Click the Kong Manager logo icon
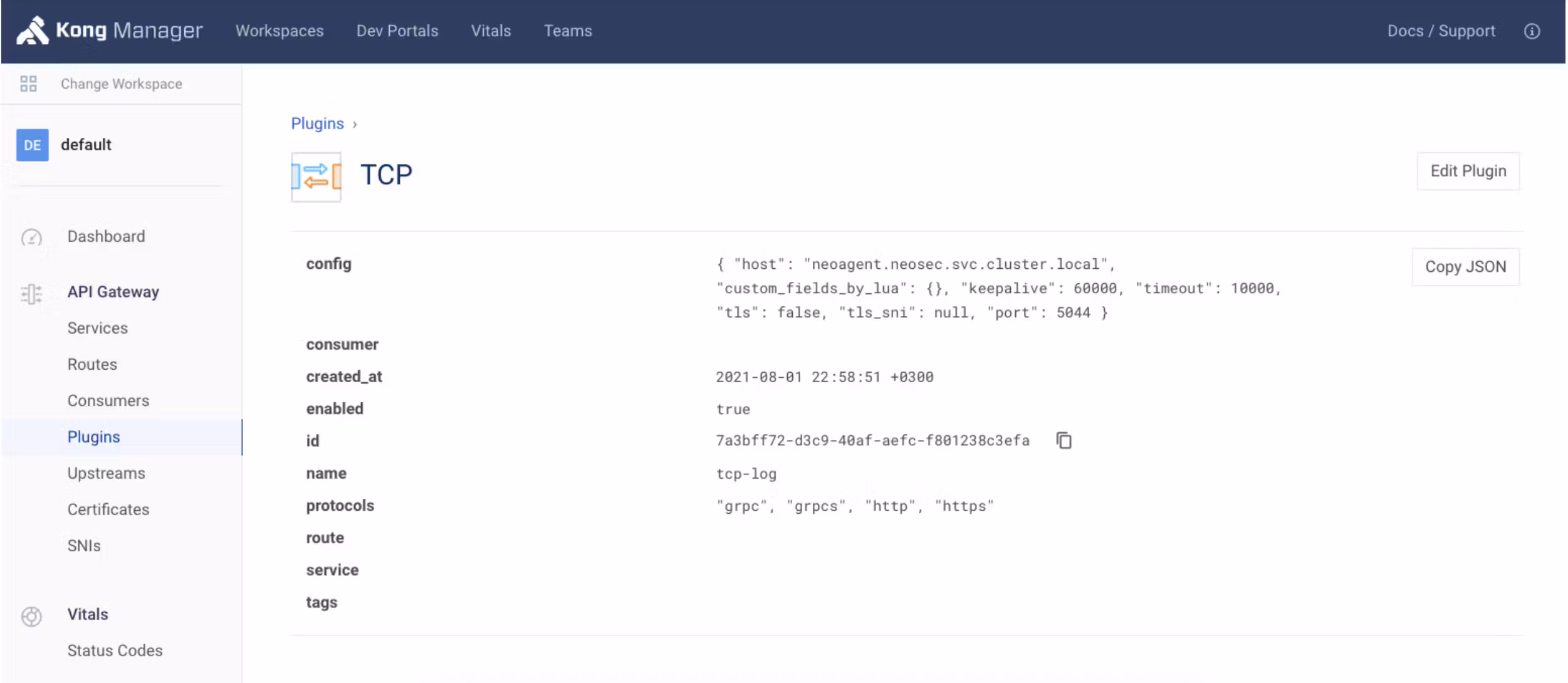1568x683 pixels. (33, 30)
